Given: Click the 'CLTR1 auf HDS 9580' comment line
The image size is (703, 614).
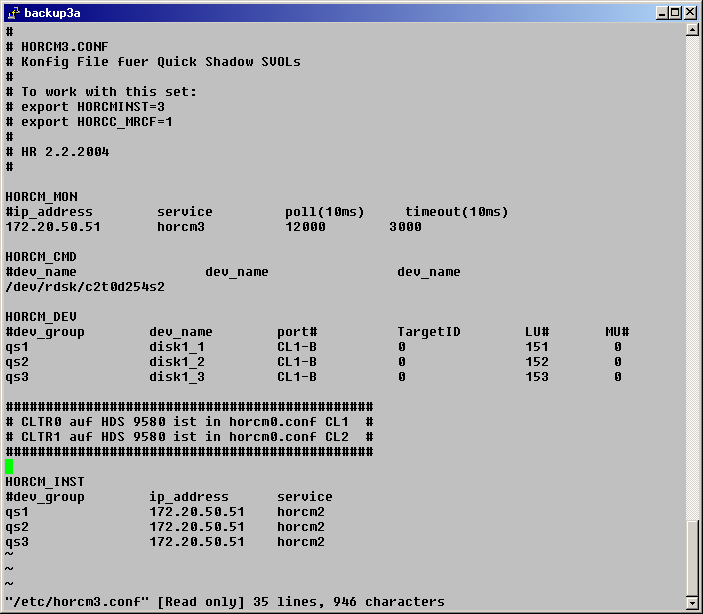Looking at the screenshot, I should coord(189,437).
